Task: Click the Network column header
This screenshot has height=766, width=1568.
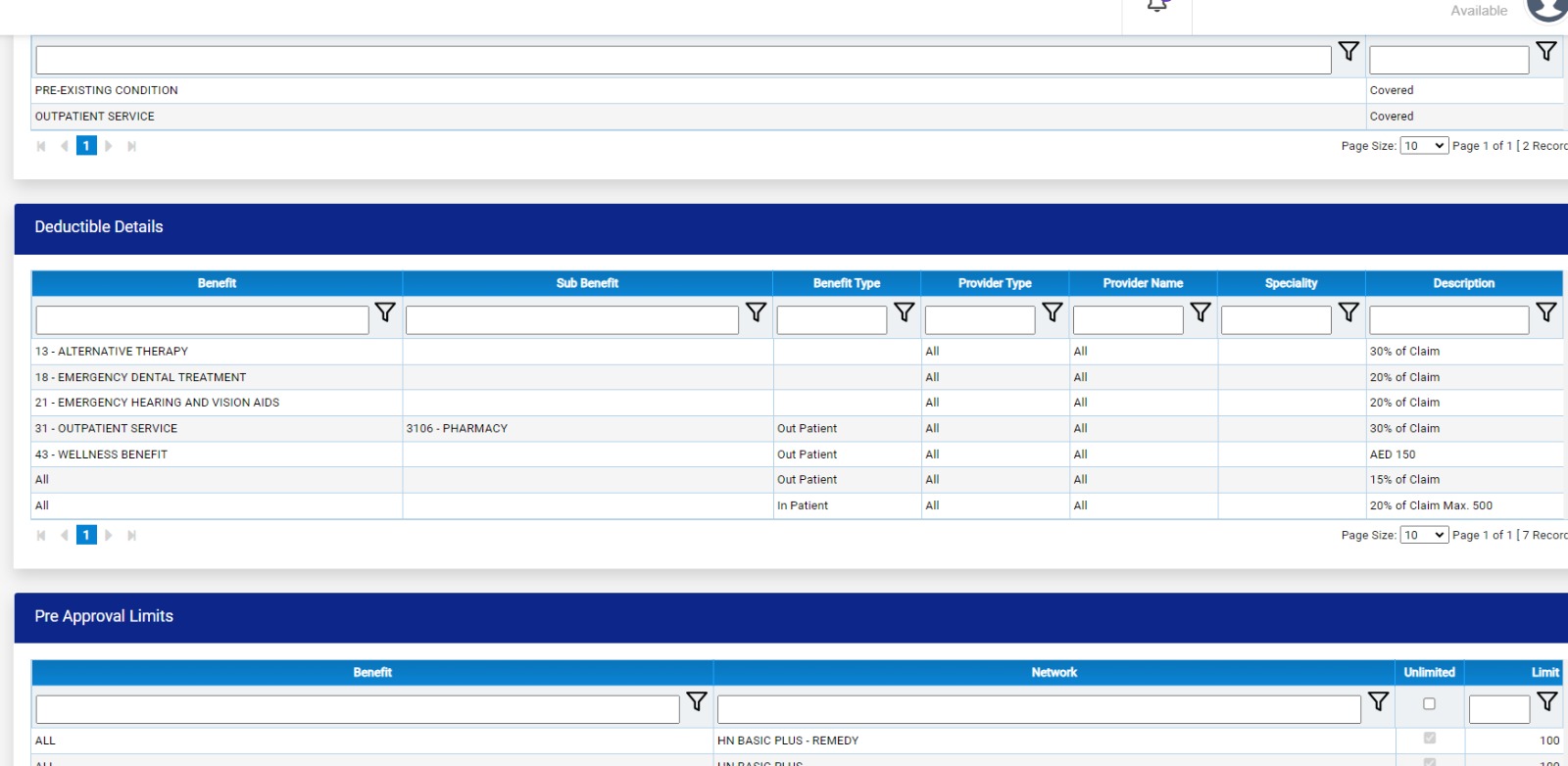Action: pos(1053,672)
